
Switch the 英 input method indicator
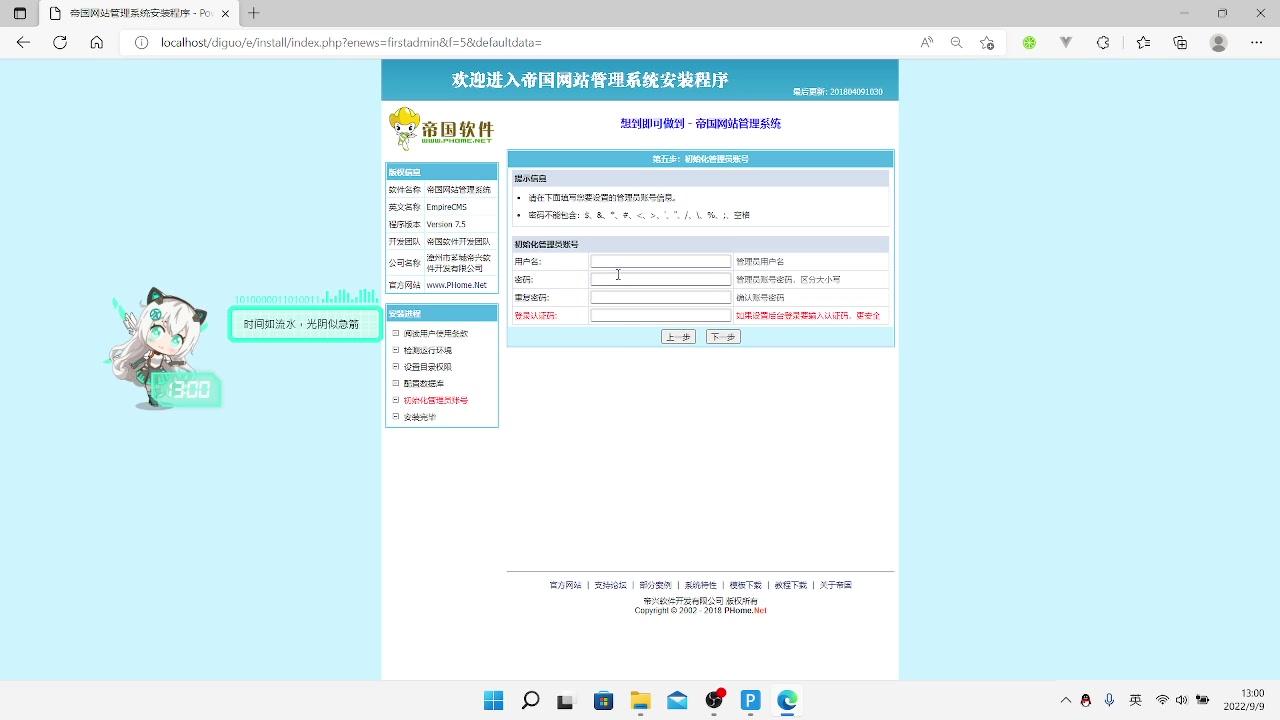tap(1135, 700)
